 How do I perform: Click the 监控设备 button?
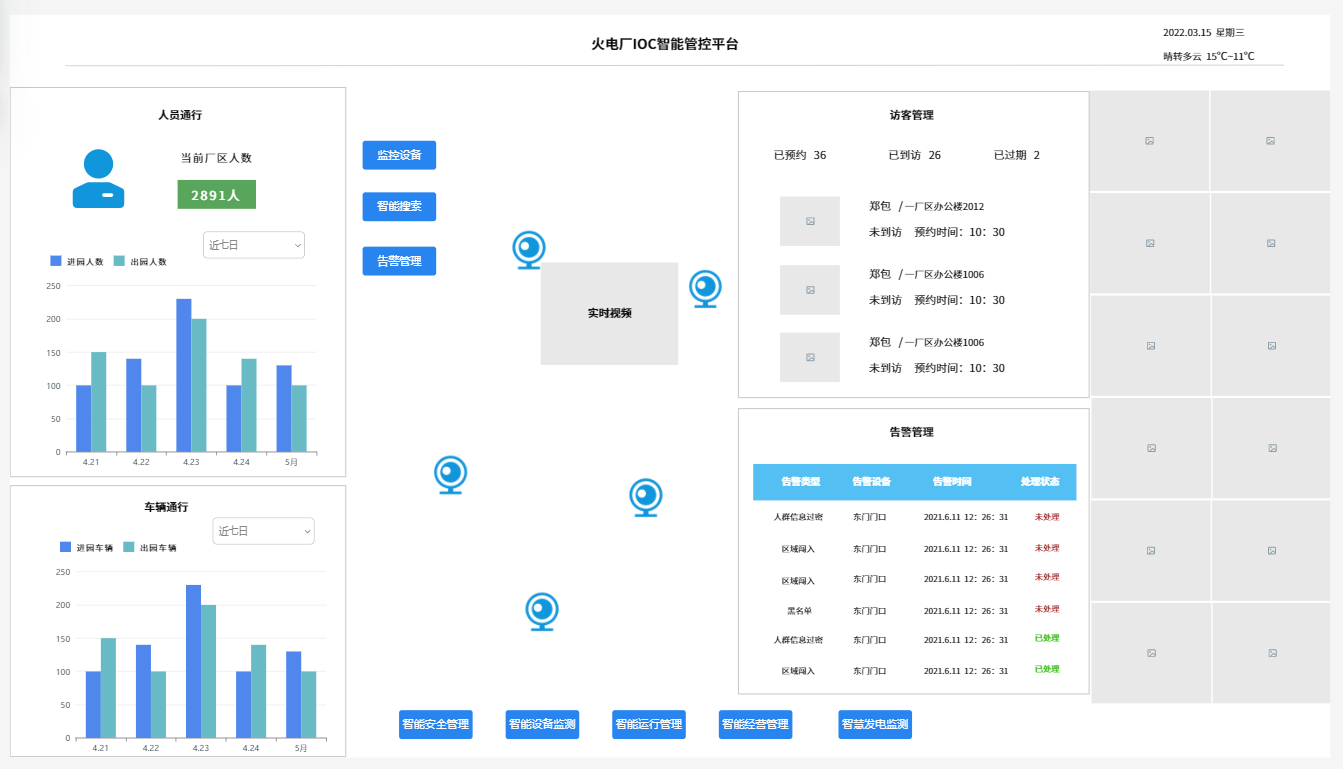tap(399, 155)
